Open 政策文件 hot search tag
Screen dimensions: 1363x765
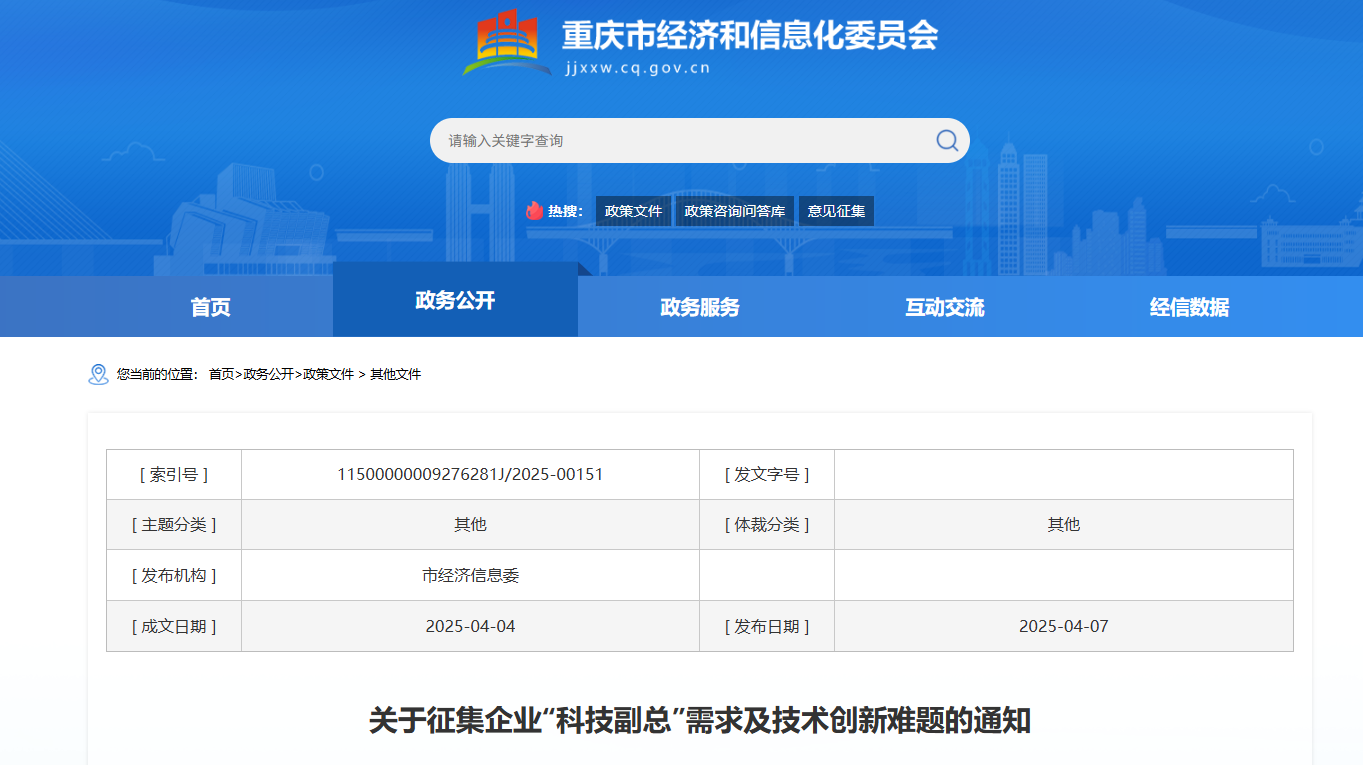coord(633,211)
